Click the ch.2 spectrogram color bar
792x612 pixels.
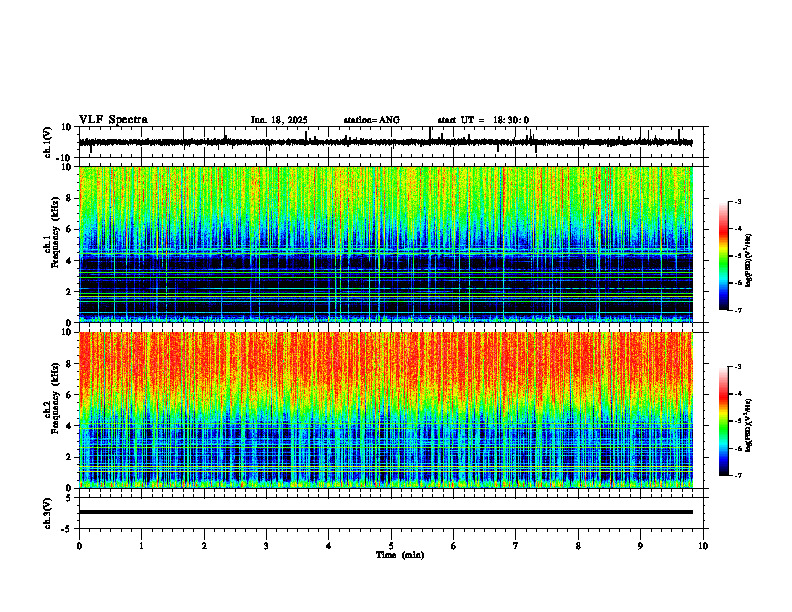(x=723, y=421)
